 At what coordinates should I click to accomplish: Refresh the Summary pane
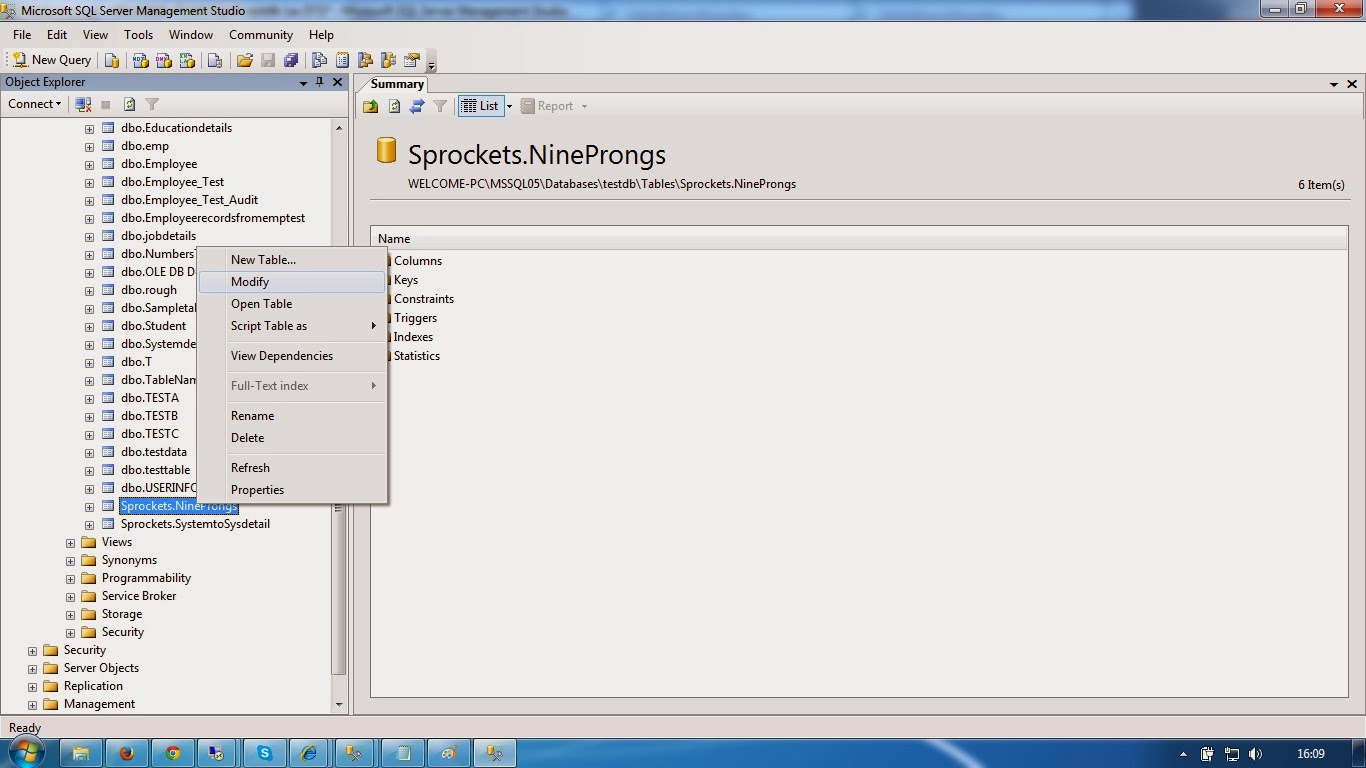(x=394, y=106)
